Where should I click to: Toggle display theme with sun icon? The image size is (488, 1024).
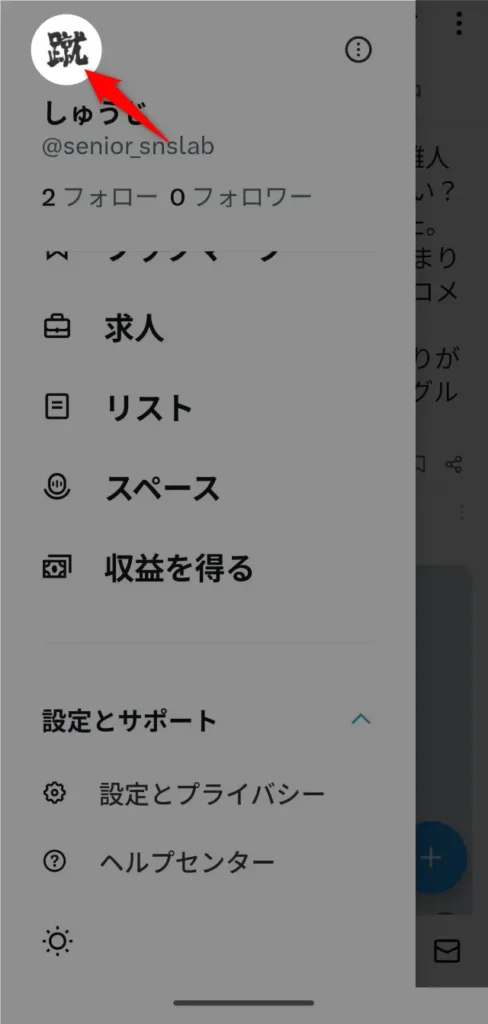[x=57, y=941]
